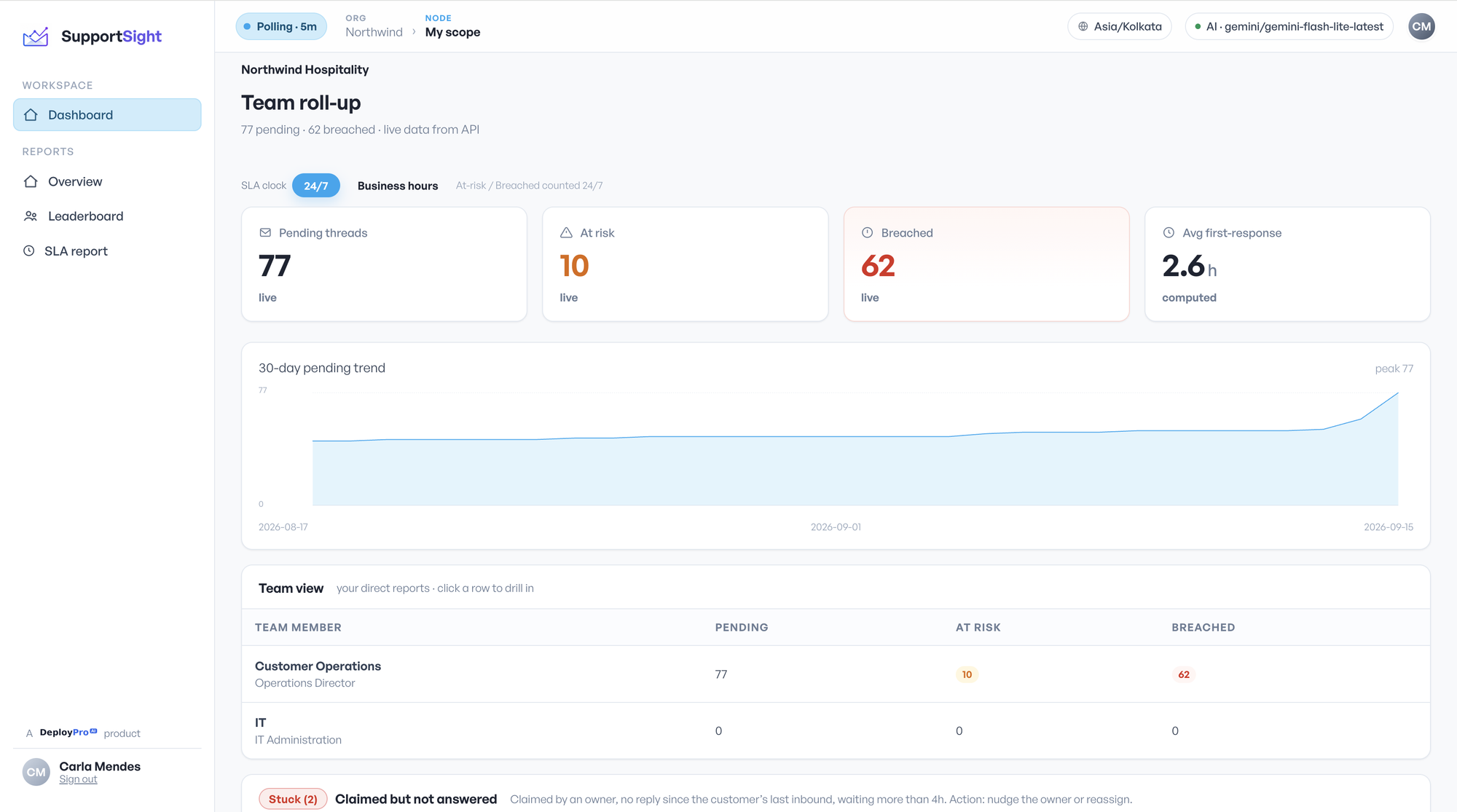Click the Sign out link

[x=78, y=779]
